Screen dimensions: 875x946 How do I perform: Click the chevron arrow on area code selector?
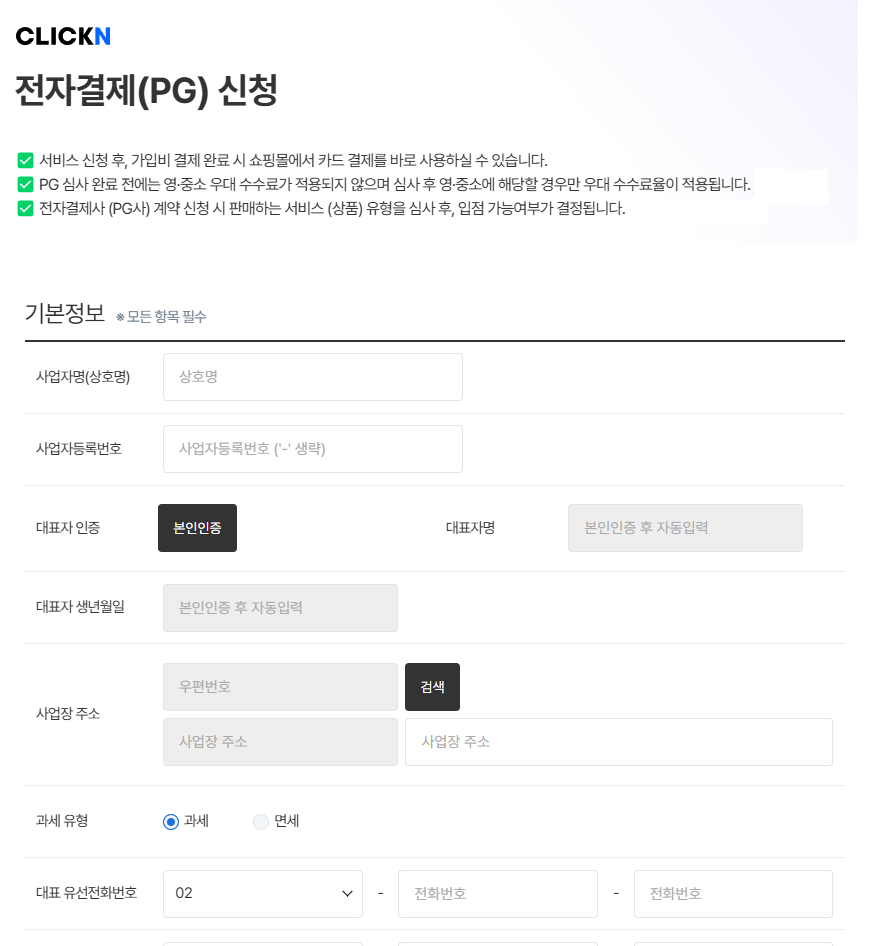(x=347, y=893)
